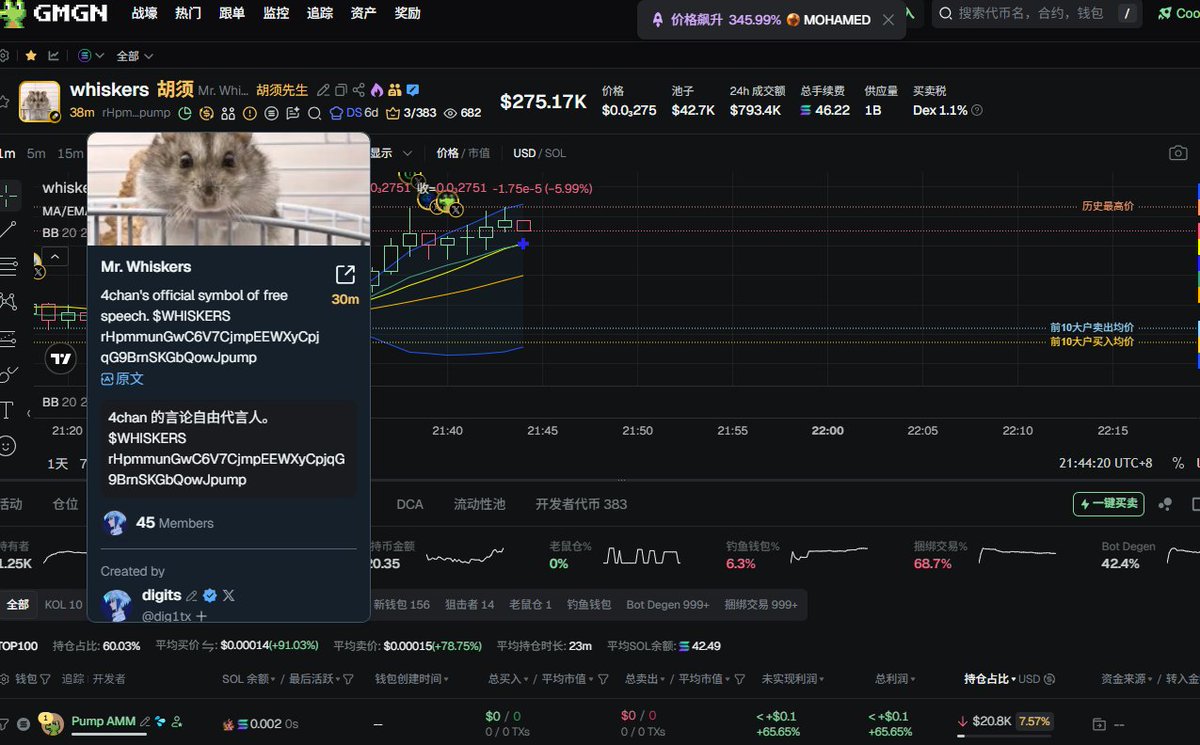Image resolution: width=1200 pixels, height=745 pixels.
Task: Click the share icon beside token name
Action: point(359,90)
